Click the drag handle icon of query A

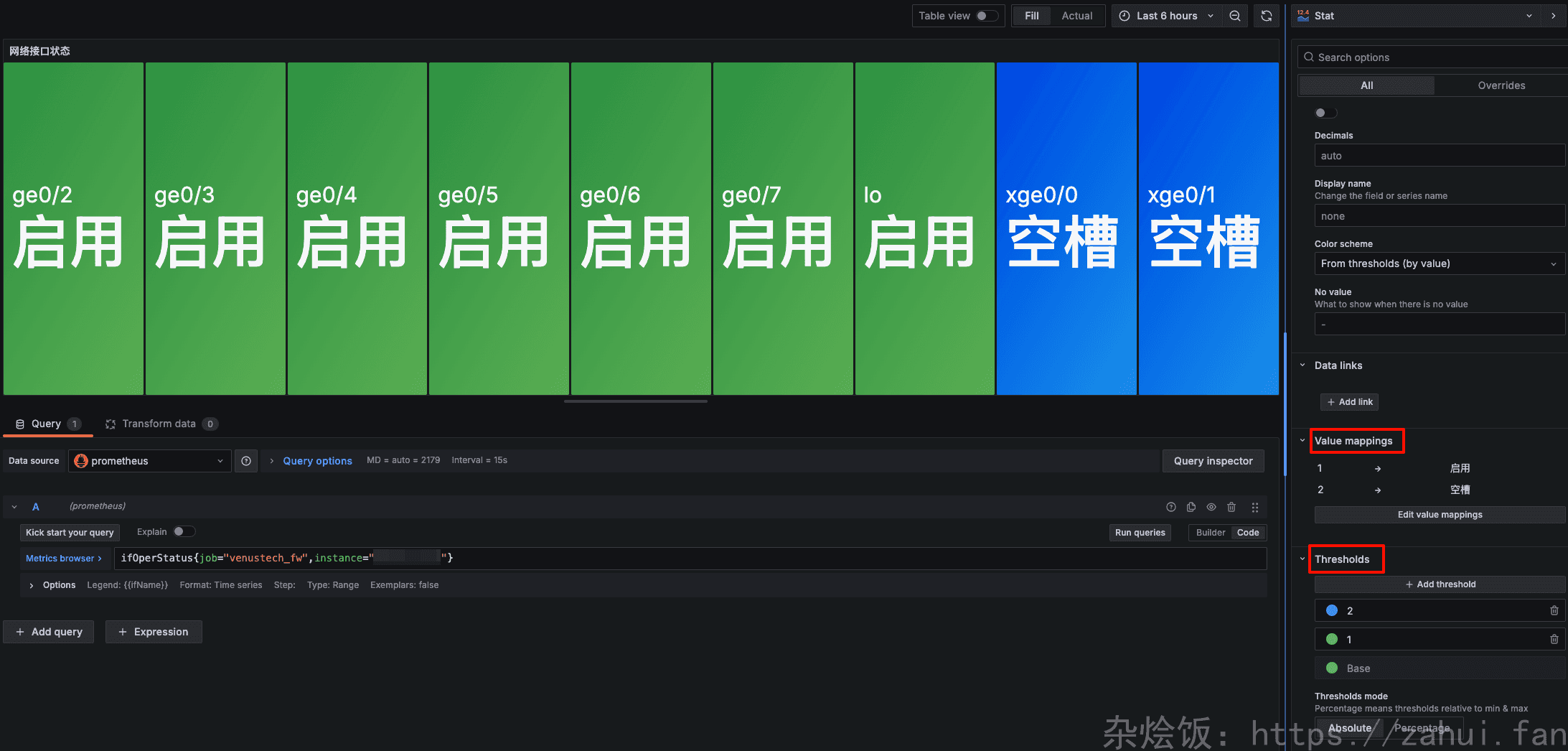(1254, 507)
